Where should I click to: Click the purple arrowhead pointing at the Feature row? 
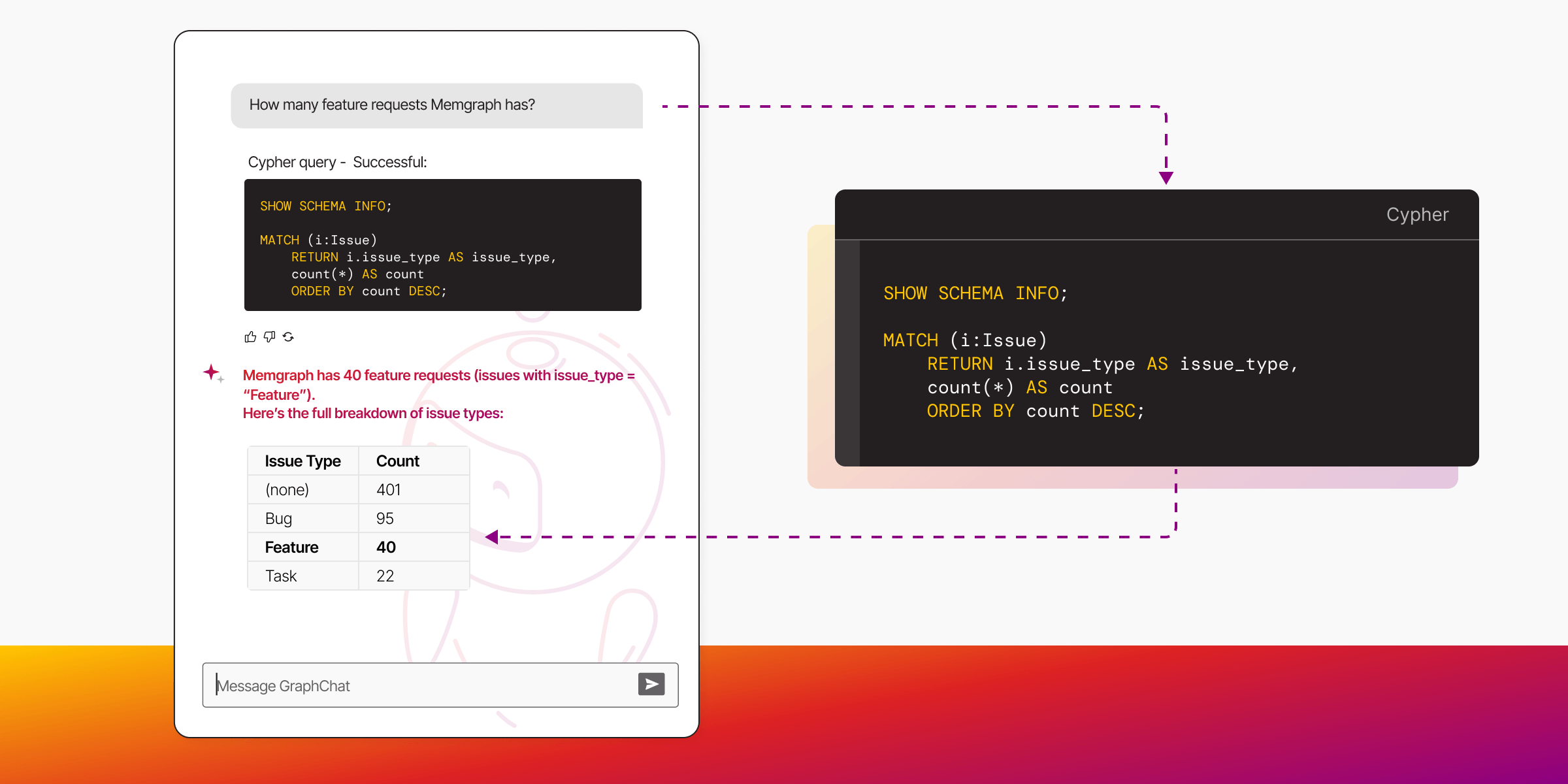coord(492,537)
